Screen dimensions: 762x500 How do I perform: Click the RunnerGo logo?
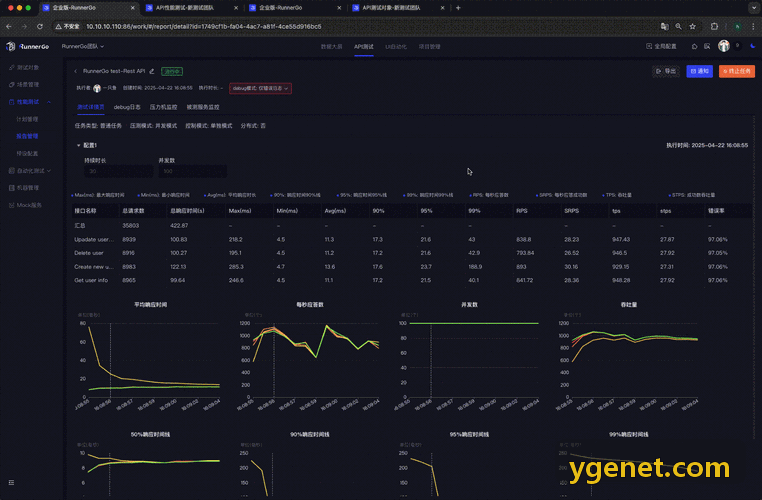point(27,47)
